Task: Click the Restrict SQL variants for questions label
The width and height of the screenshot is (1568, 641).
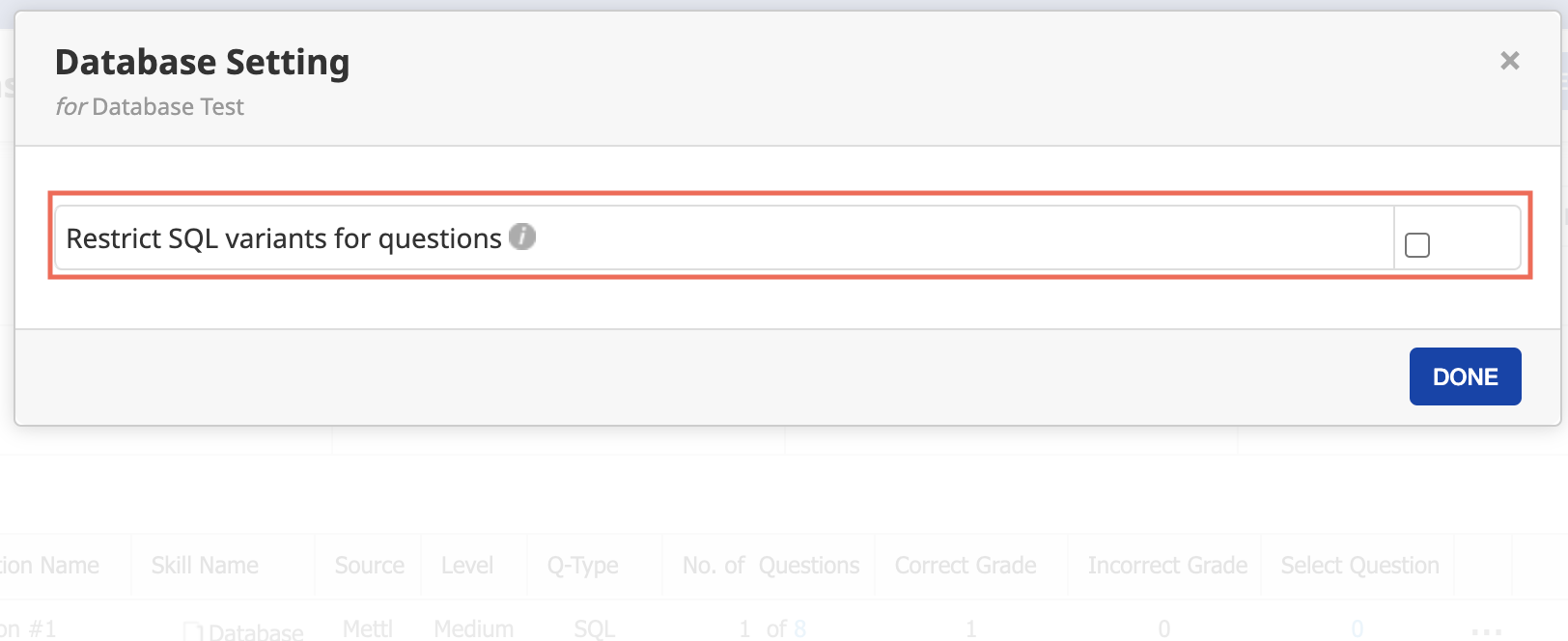Action: pos(283,238)
